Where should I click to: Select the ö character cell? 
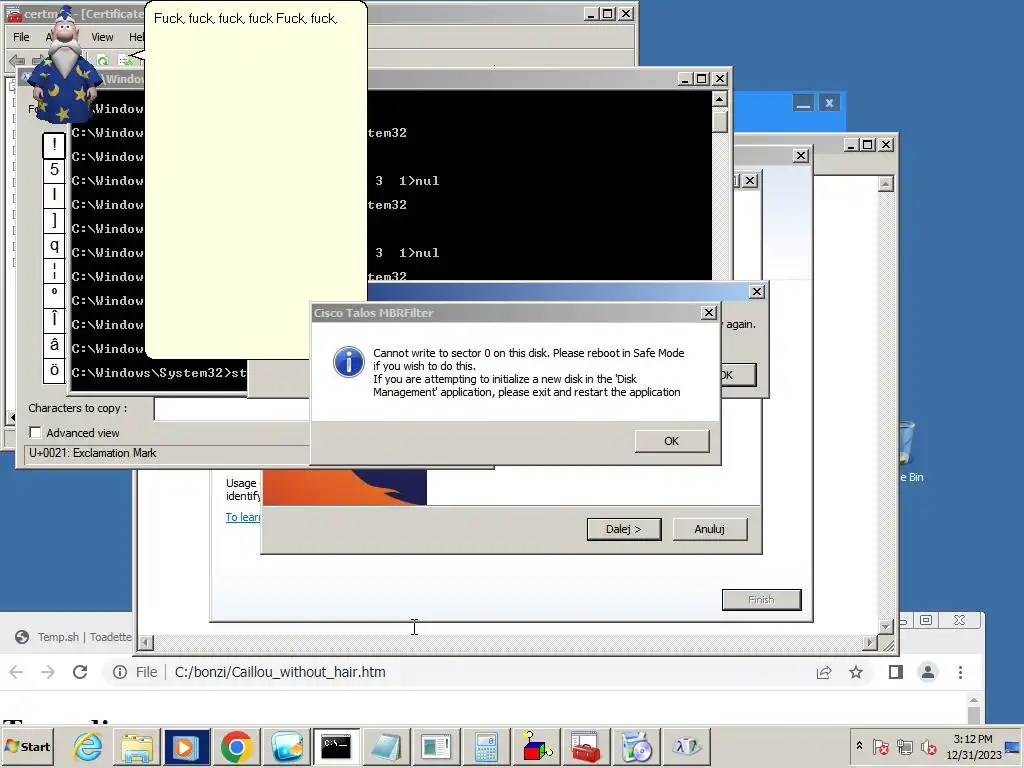click(x=54, y=370)
